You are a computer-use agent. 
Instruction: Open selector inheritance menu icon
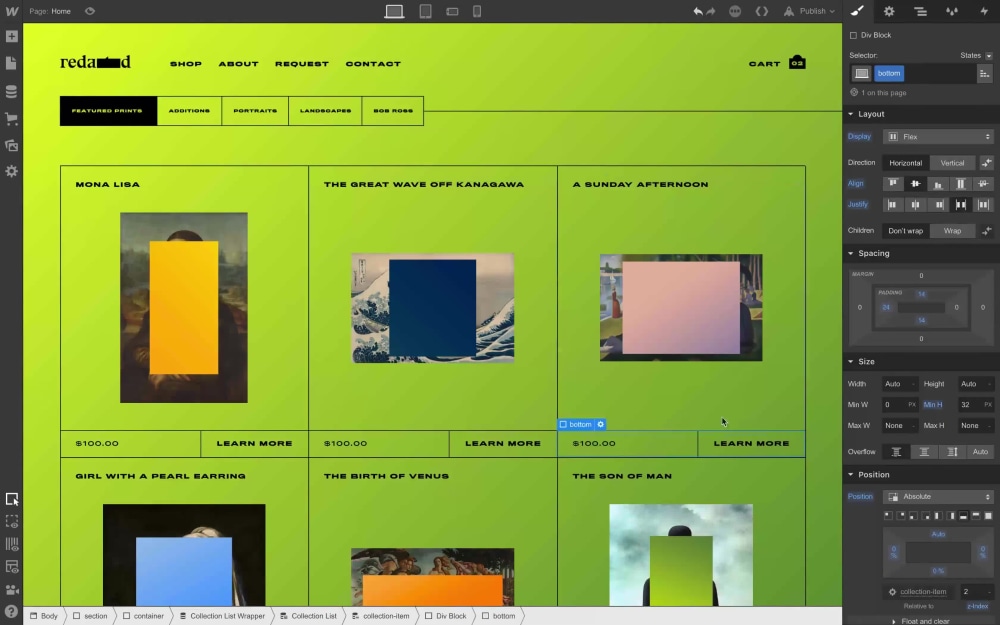[985, 73]
